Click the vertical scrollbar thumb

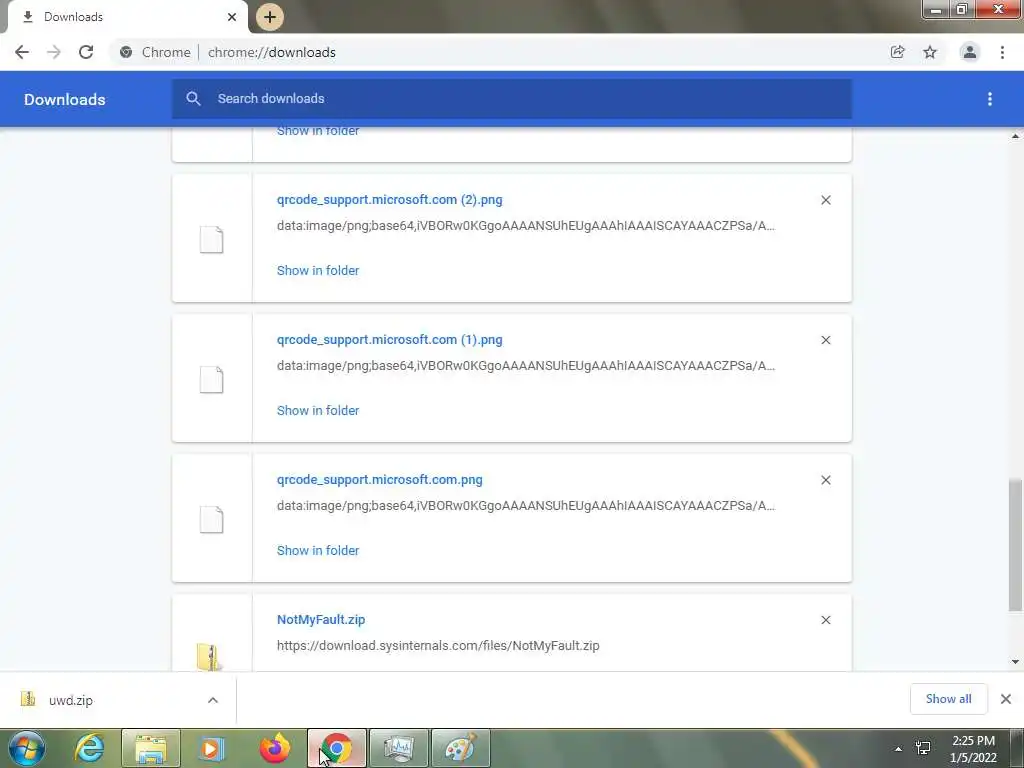click(1015, 545)
